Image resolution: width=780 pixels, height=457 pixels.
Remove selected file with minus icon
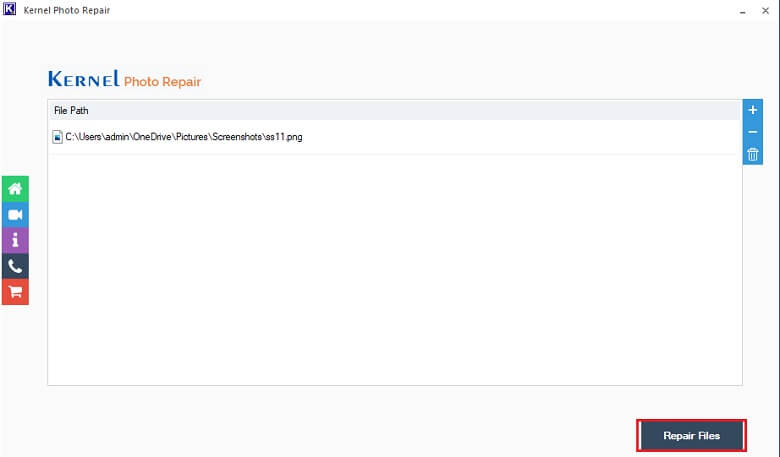click(x=753, y=132)
